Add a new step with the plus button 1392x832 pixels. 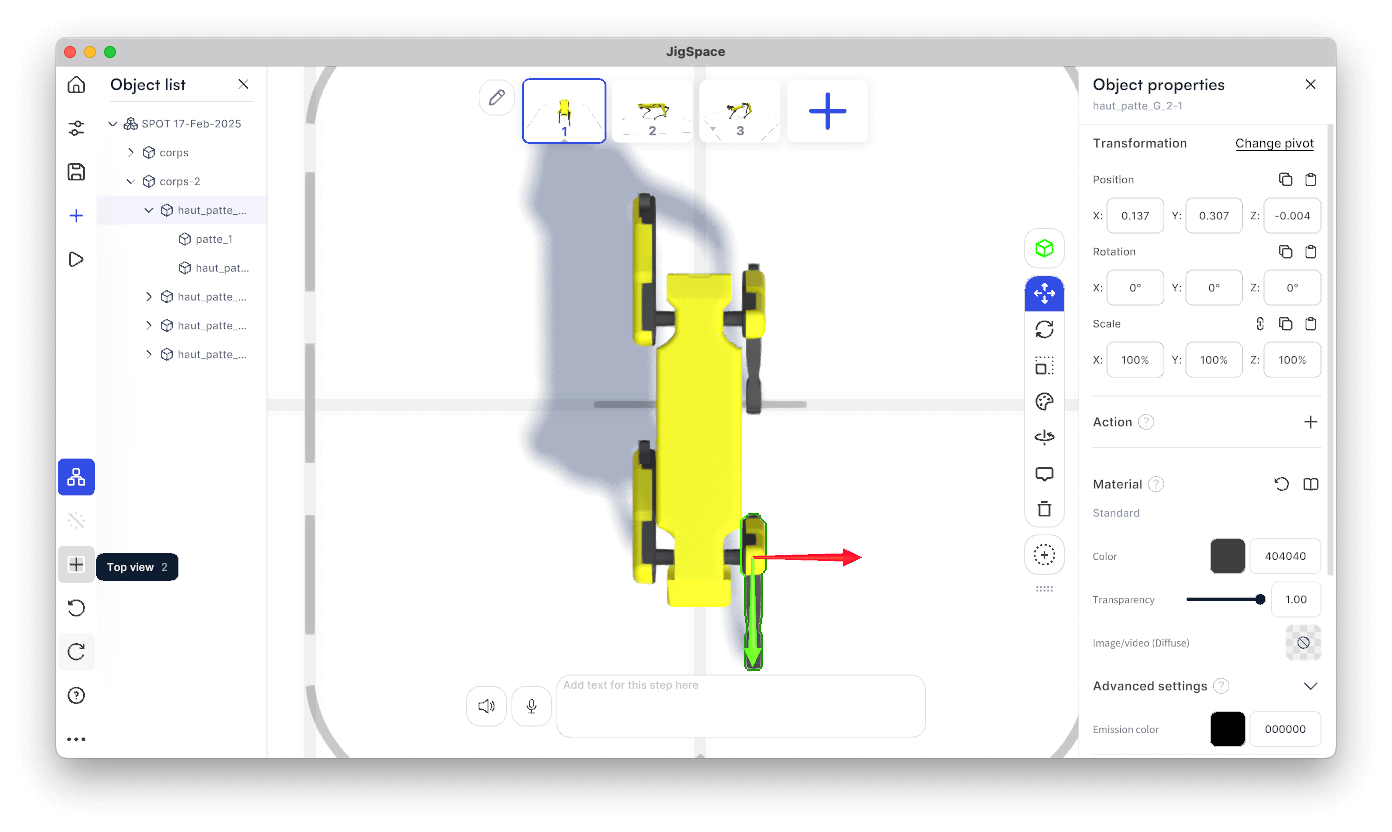[x=827, y=111]
